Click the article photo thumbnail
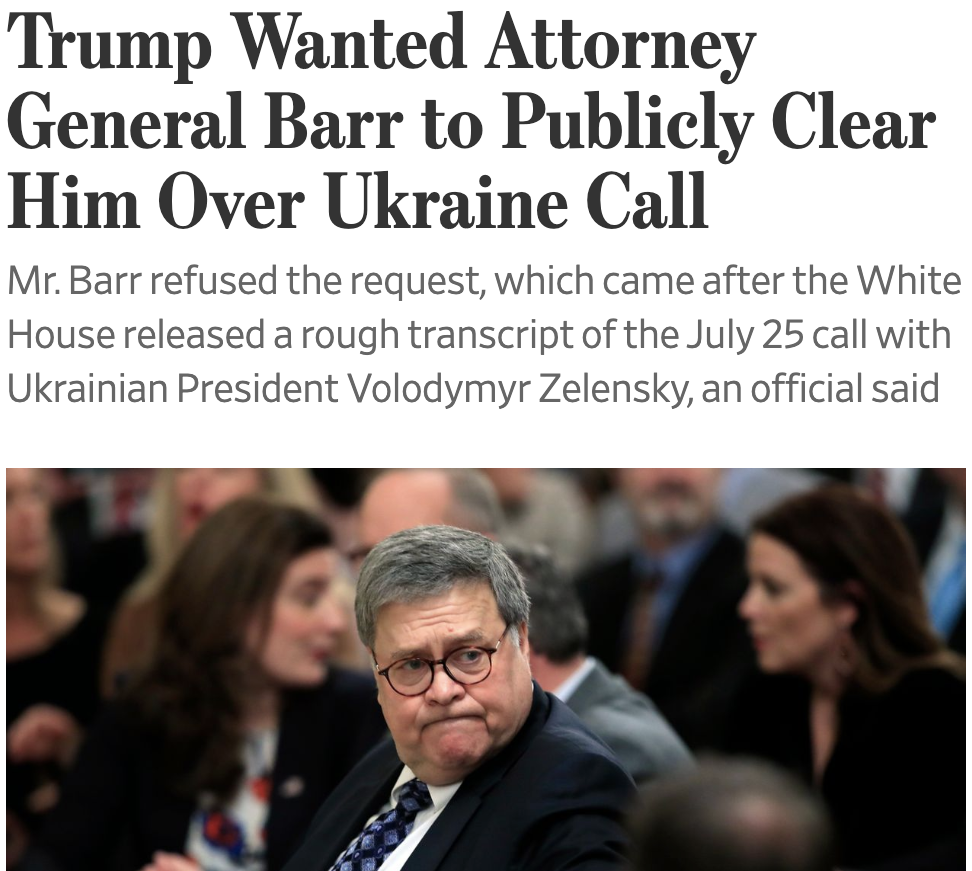Screen dimensions: 972x871 click(x=486, y=668)
